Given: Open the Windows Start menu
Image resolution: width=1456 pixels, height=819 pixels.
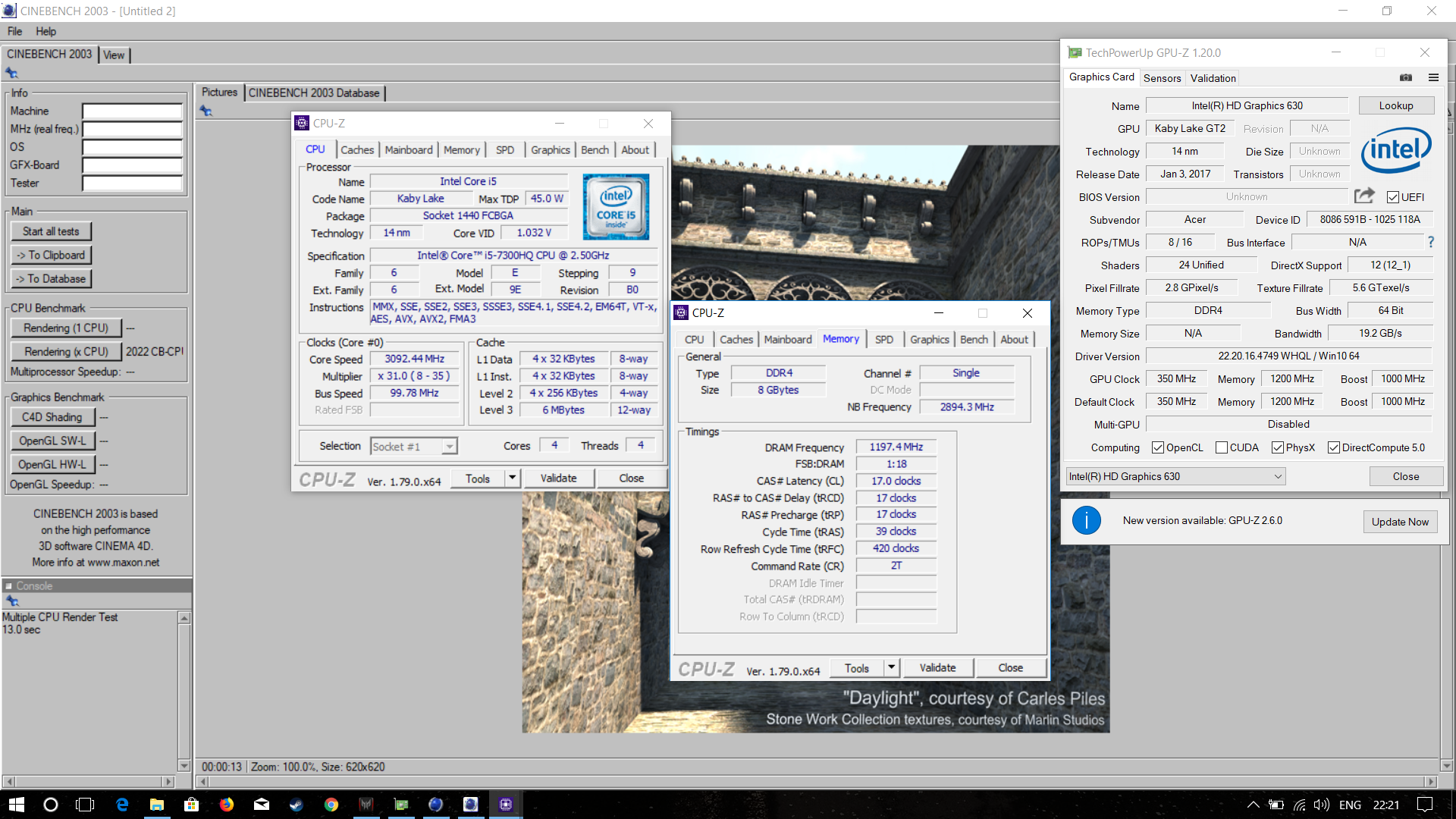Looking at the screenshot, I should click(x=17, y=805).
